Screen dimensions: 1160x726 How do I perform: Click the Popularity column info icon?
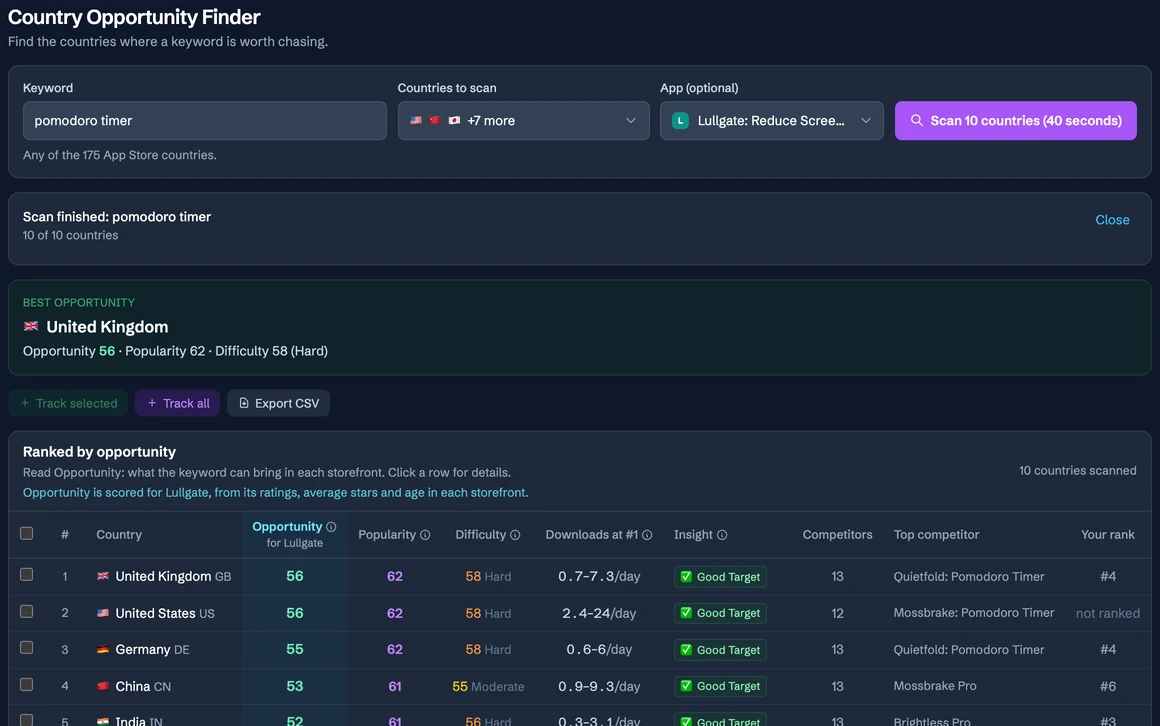[425, 535]
